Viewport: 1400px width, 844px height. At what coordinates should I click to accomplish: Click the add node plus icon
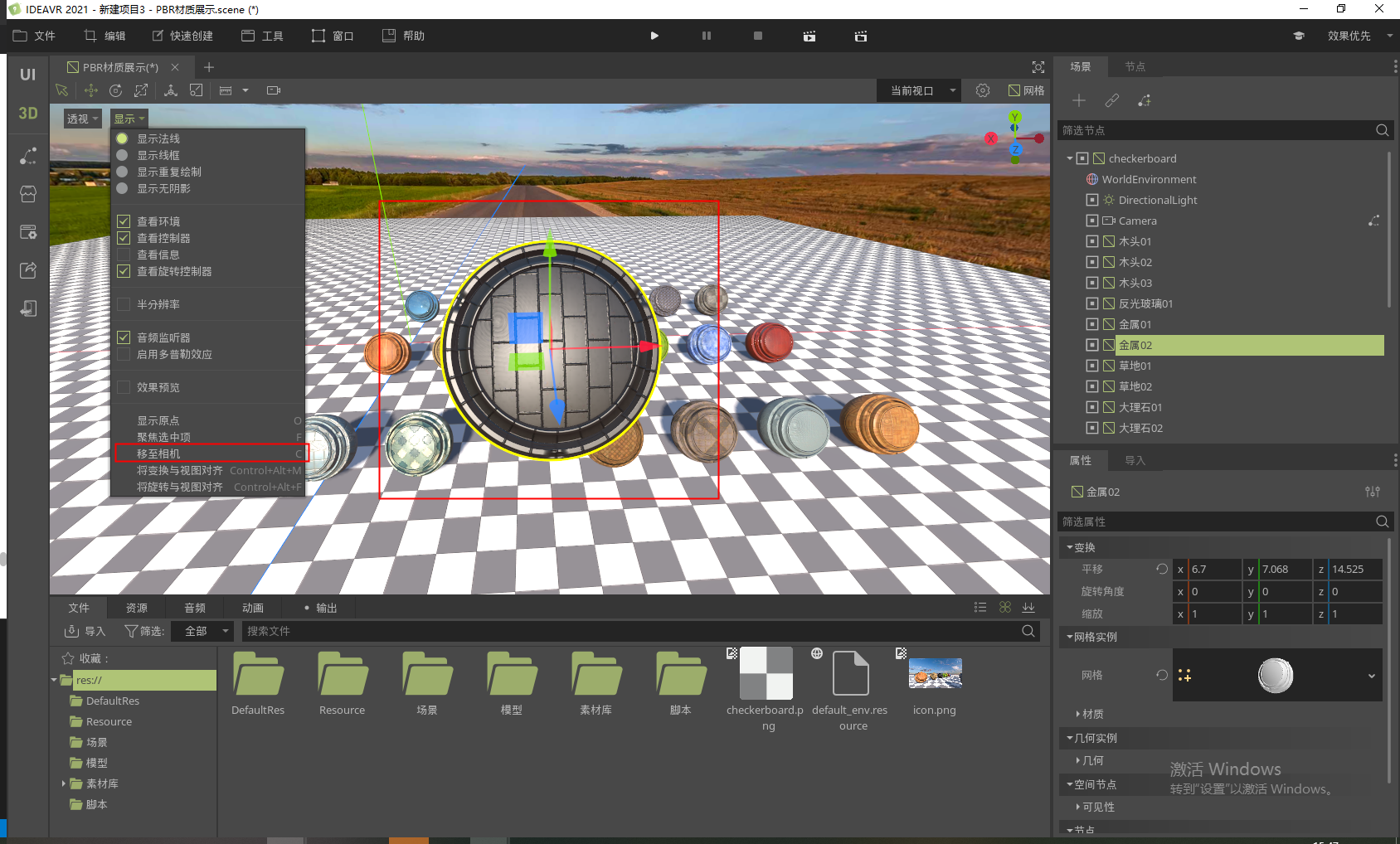1078,100
